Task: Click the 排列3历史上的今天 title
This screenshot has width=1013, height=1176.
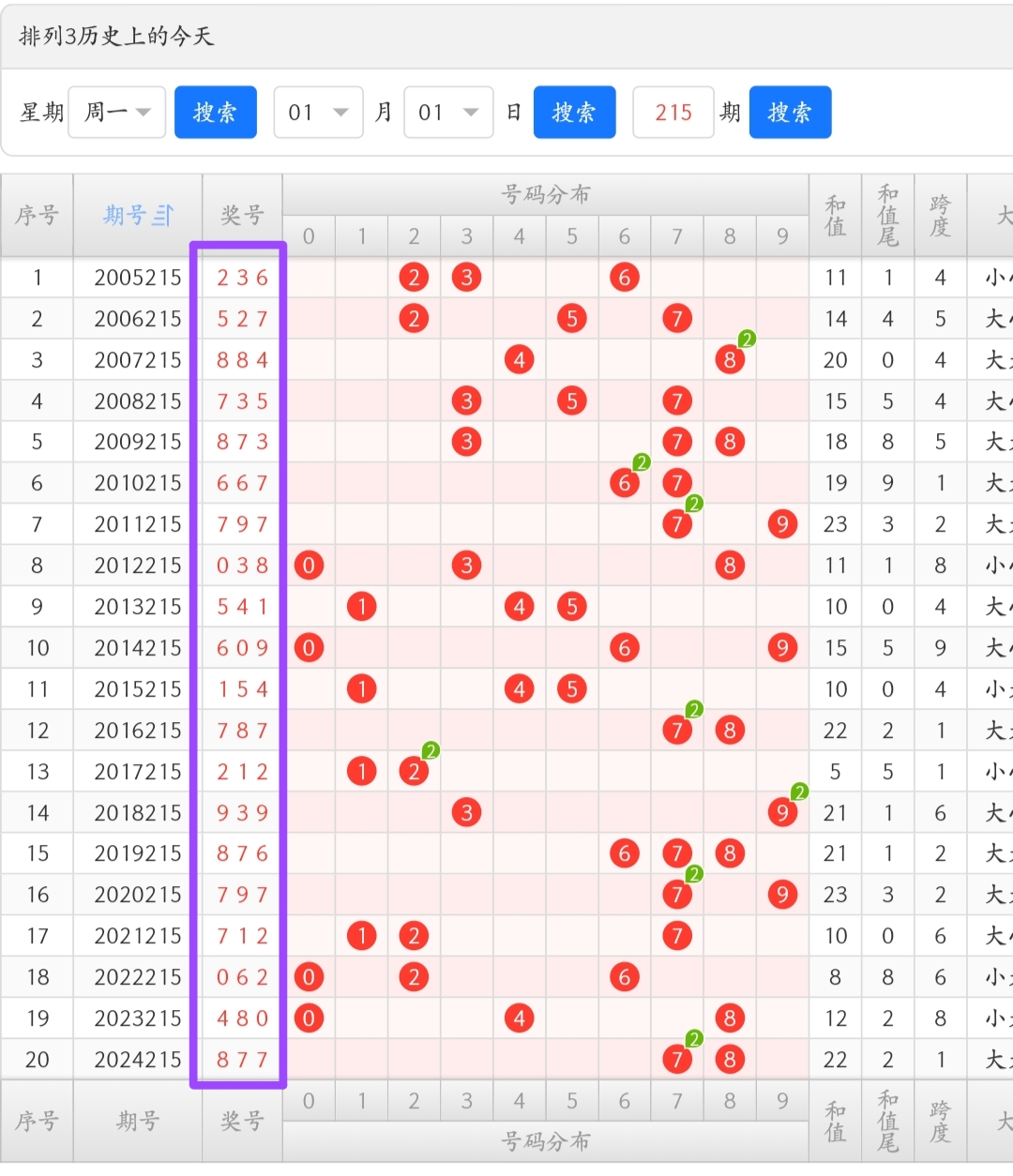Action: [116, 37]
